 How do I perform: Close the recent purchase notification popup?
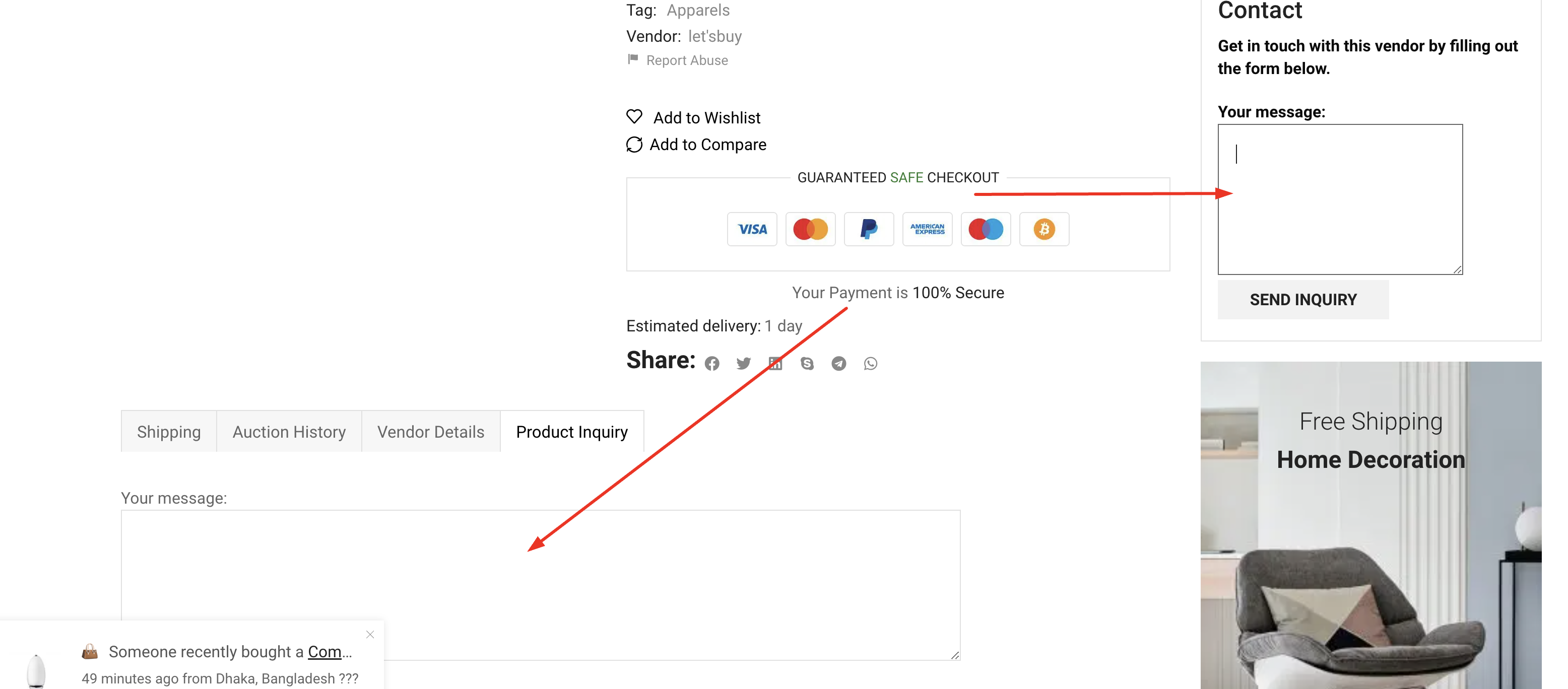[370, 634]
